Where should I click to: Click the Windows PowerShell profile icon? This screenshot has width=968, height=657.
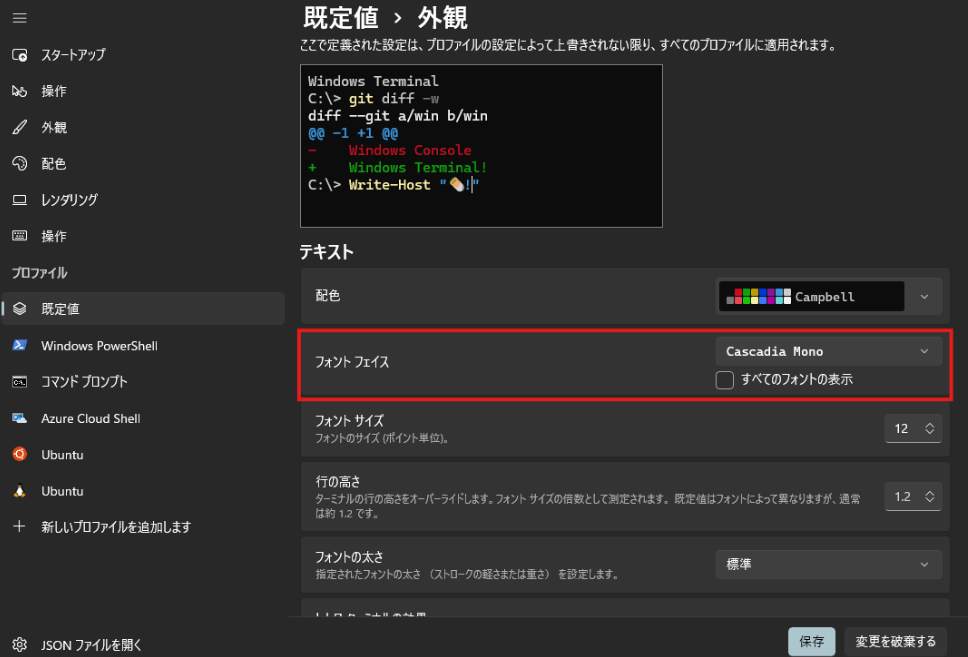click(x=20, y=345)
